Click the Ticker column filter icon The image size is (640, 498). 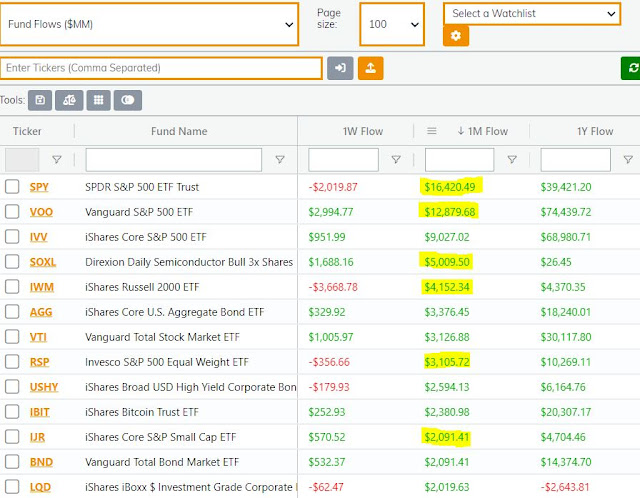(x=57, y=160)
